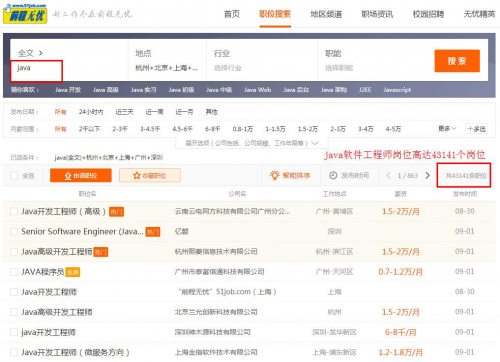Click the +多选 multi-select button

tap(476, 129)
